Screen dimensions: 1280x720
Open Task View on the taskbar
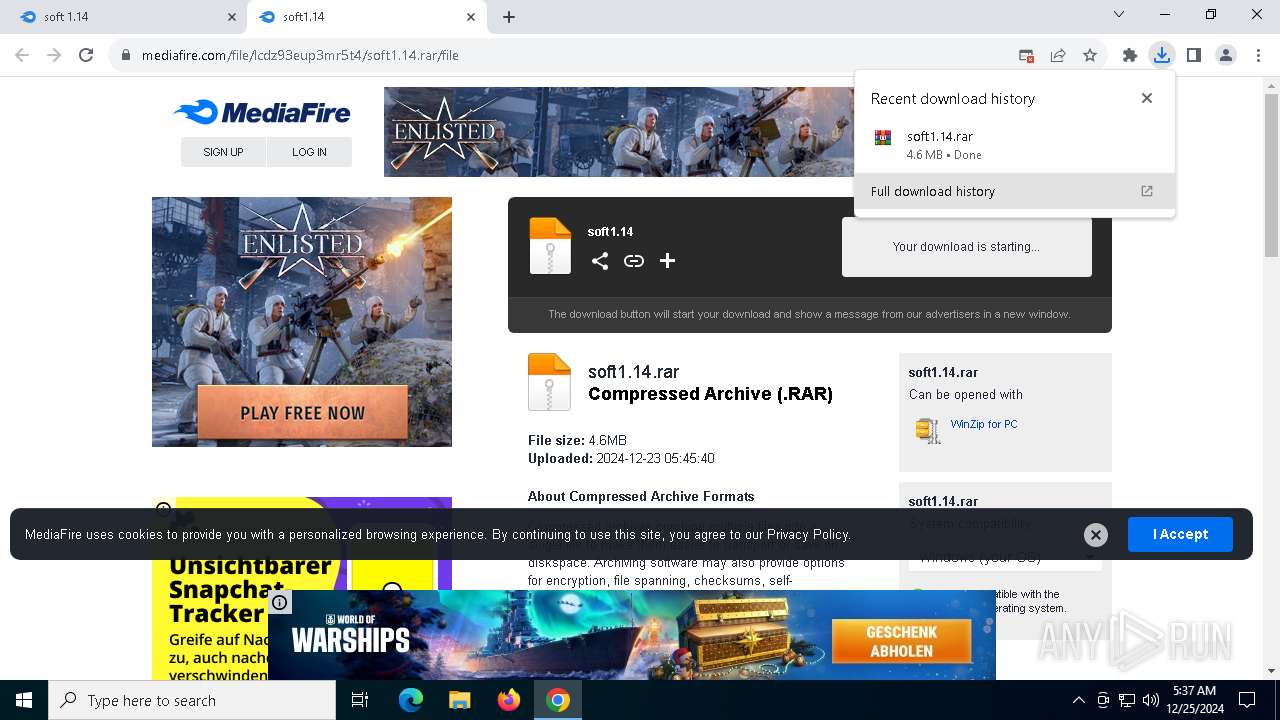pyautogui.click(x=360, y=700)
